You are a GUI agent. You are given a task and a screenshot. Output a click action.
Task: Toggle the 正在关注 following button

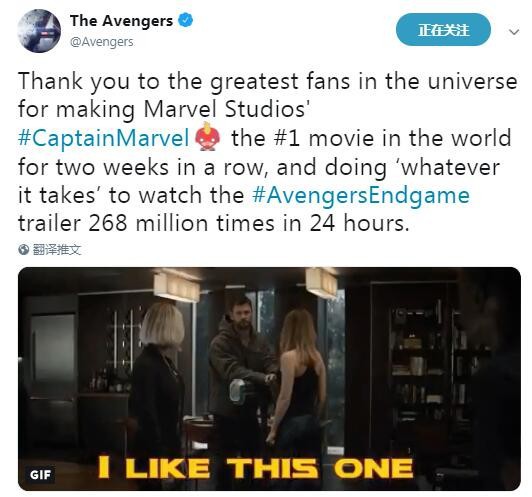443,30
